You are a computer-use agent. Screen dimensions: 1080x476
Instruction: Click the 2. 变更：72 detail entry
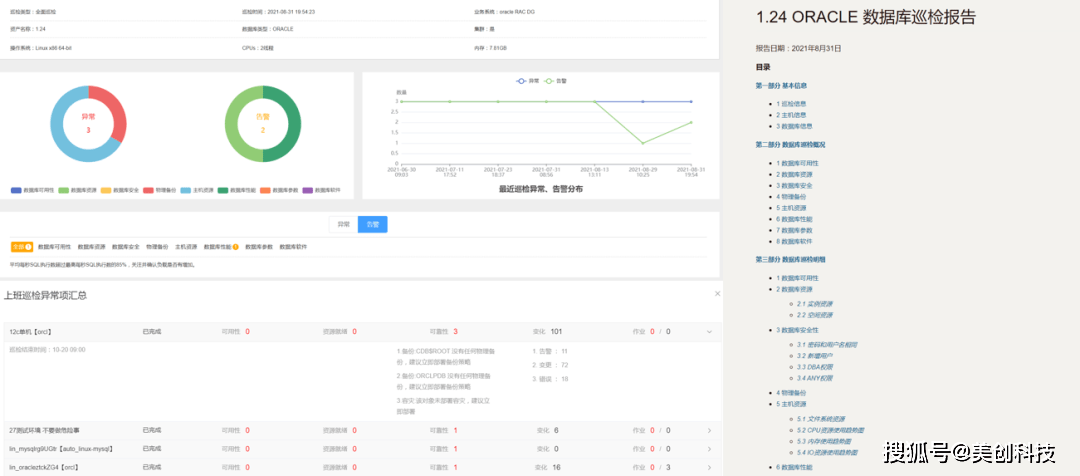[550, 364]
